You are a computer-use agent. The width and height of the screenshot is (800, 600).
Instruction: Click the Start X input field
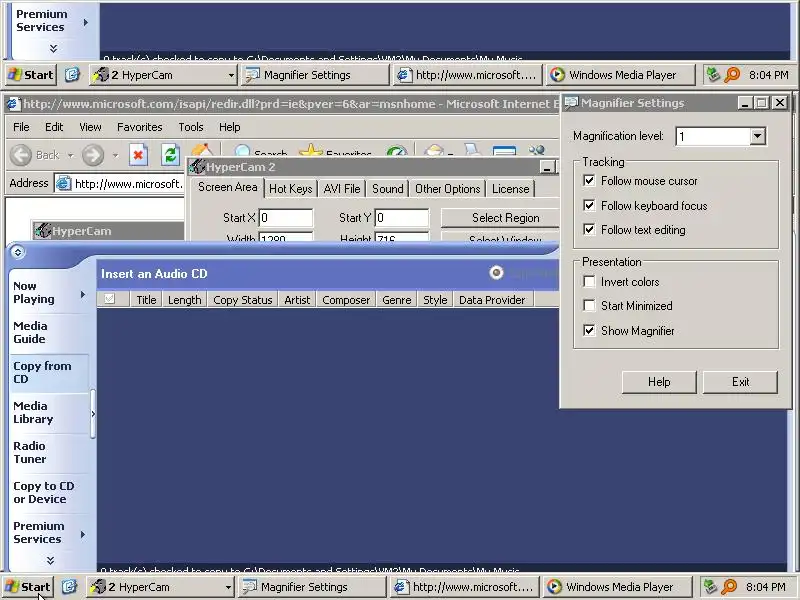pyautogui.click(x=286, y=218)
